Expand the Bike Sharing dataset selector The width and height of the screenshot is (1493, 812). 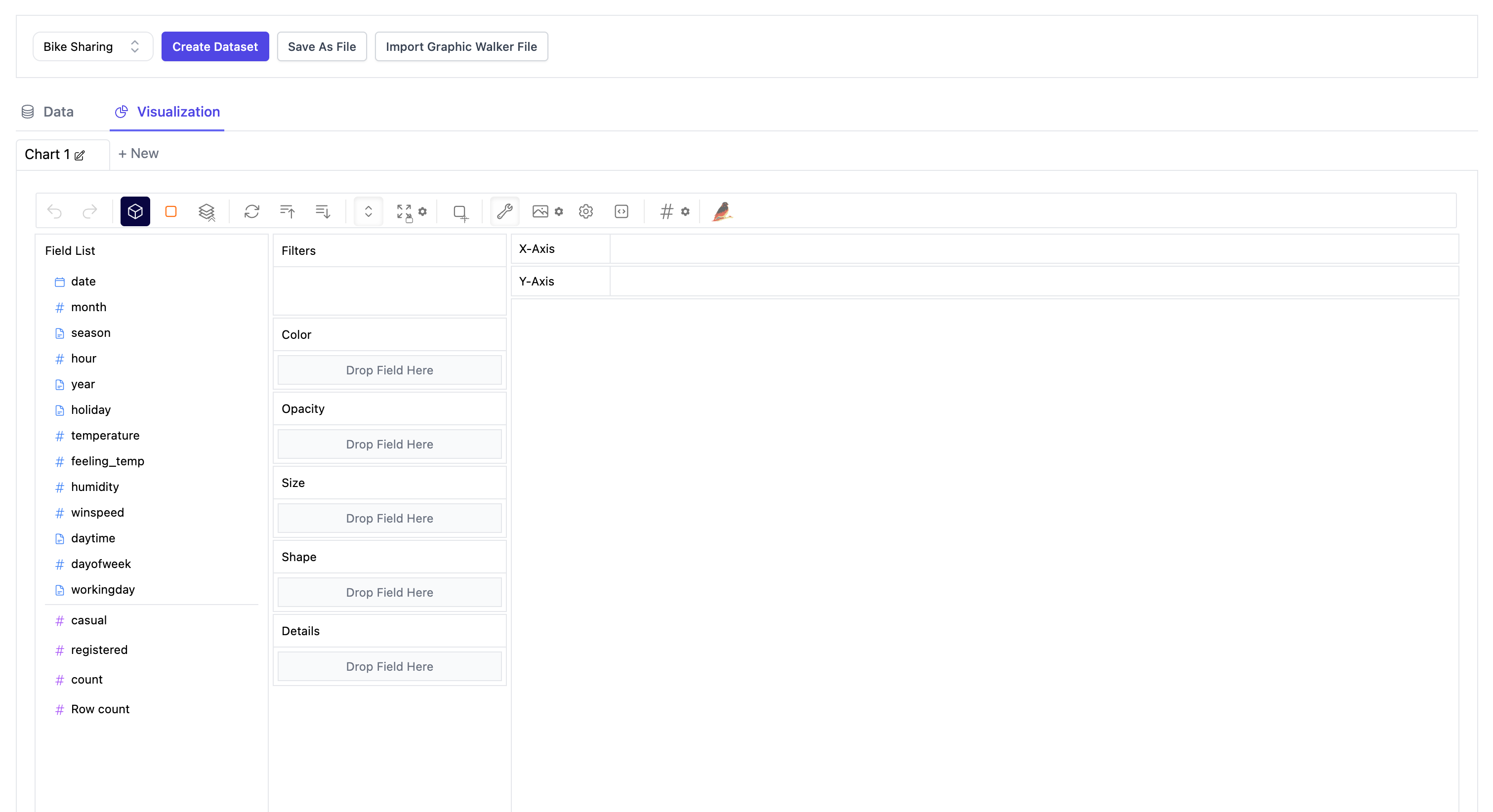point(93,46)
